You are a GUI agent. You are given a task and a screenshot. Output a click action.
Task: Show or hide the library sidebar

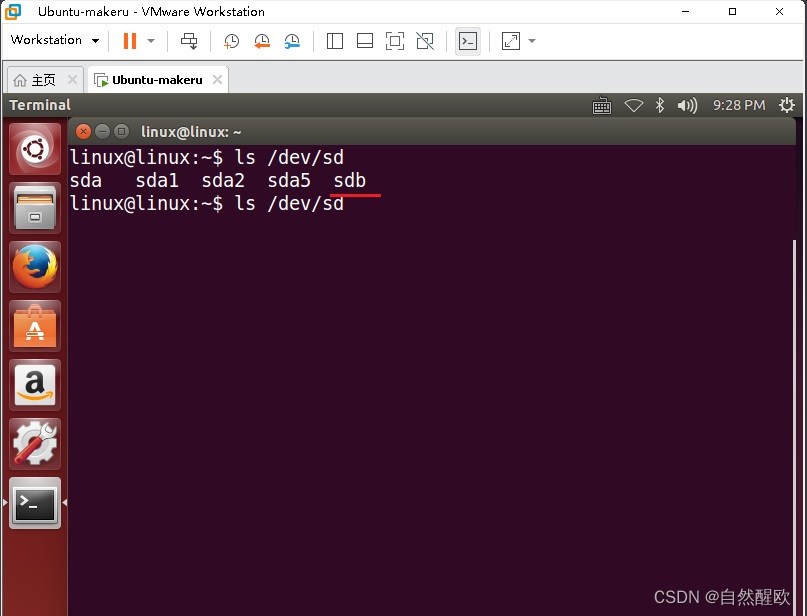point(335,41)
